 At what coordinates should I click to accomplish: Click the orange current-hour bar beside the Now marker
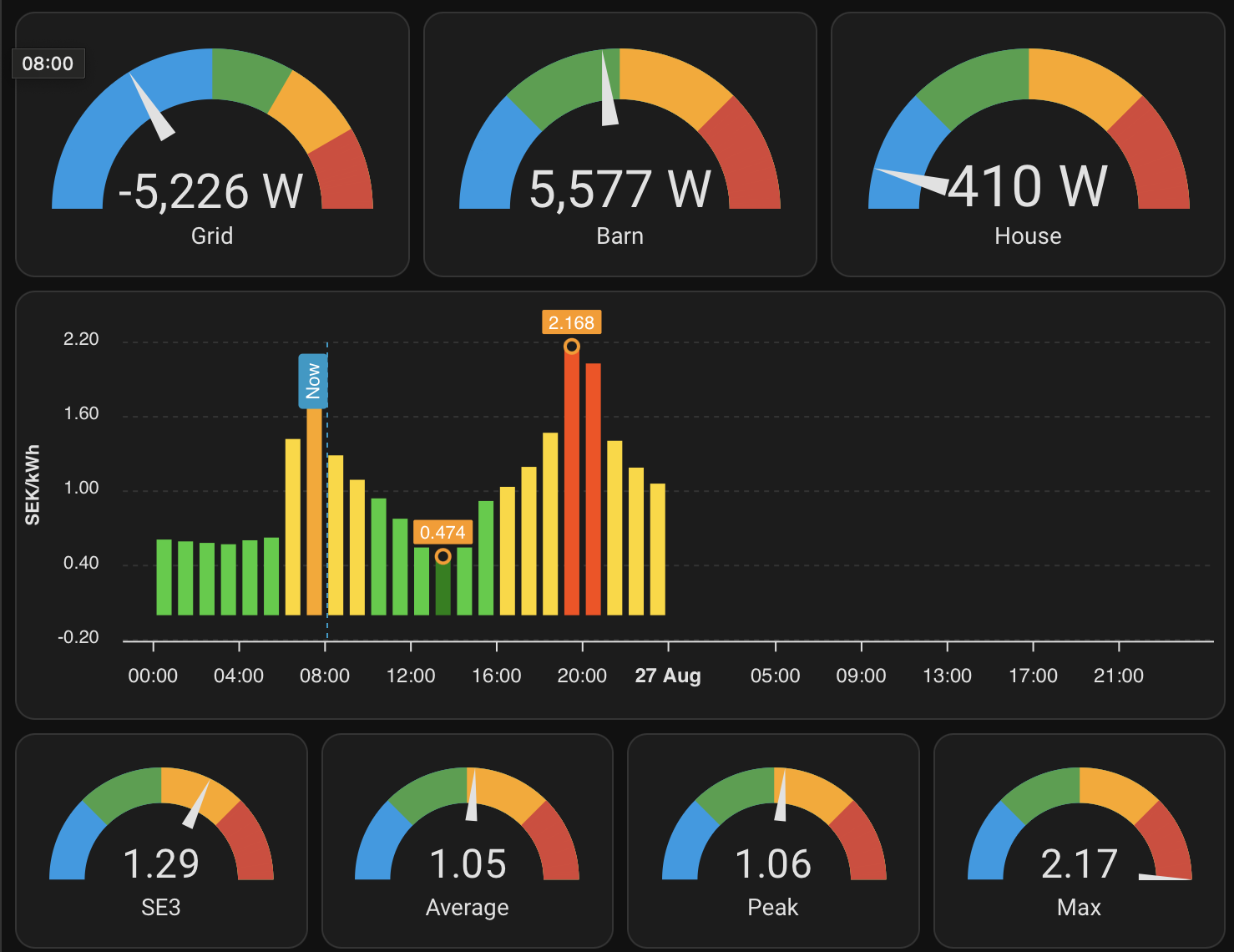tap(314, 518)
